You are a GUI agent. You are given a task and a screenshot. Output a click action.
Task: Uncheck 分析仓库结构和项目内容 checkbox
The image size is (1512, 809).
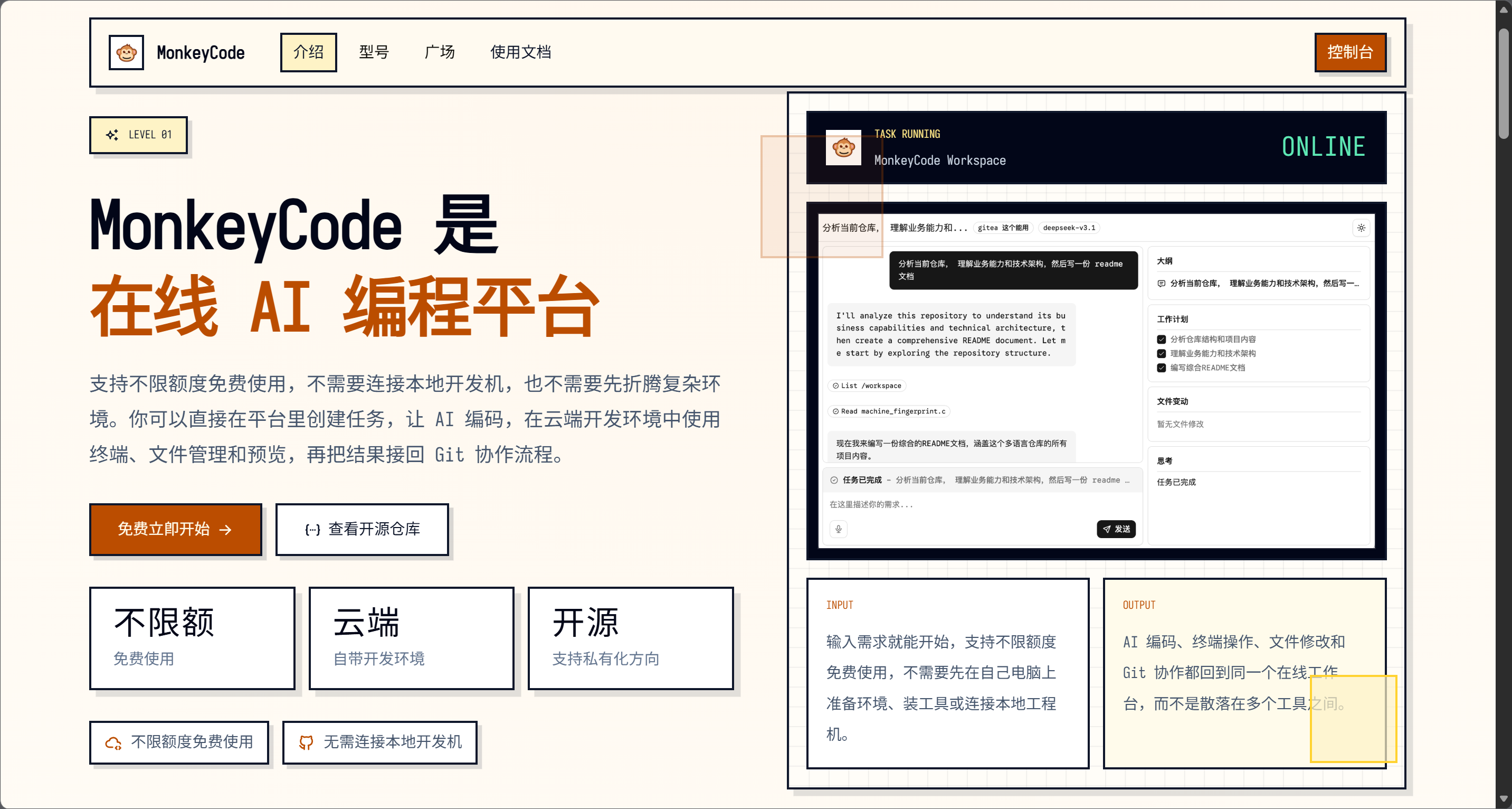[1161, 339]
